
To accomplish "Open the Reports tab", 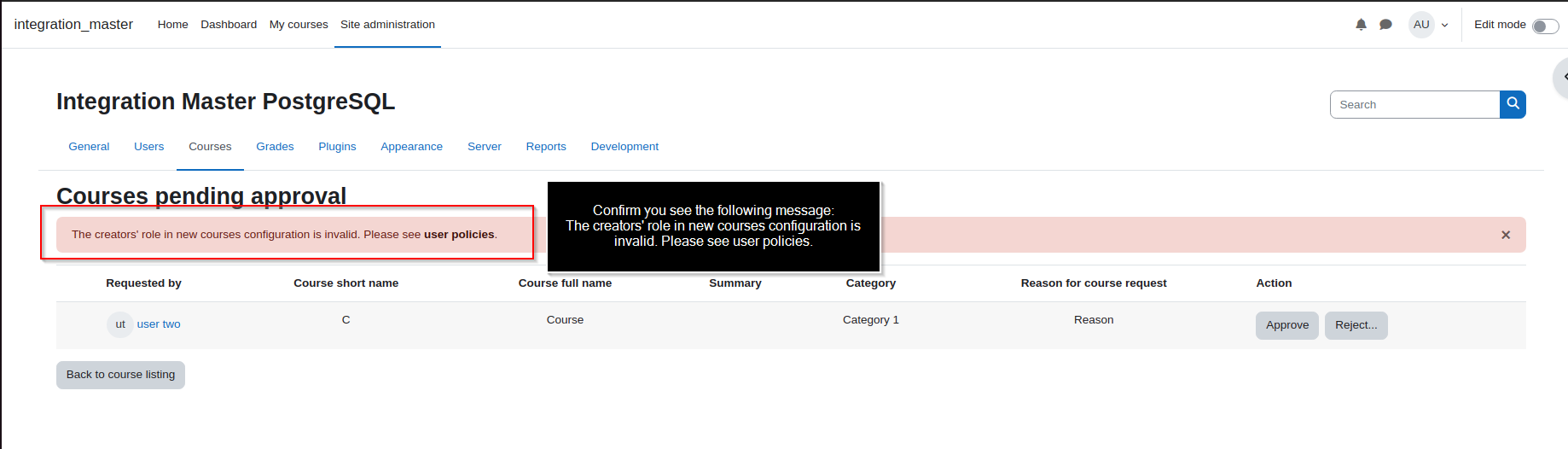I will 546,147.
